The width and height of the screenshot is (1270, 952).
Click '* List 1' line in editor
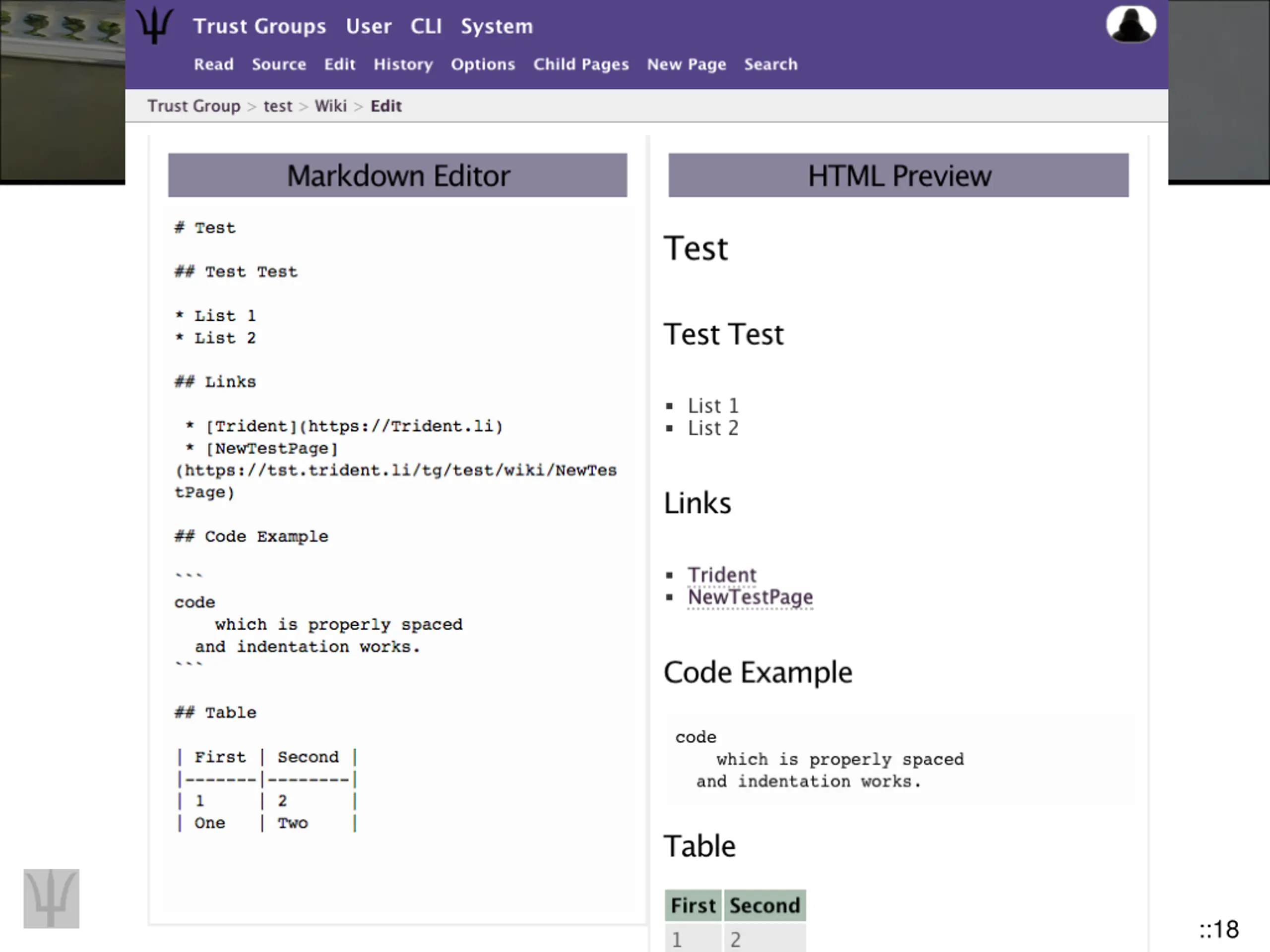[215, 316]
